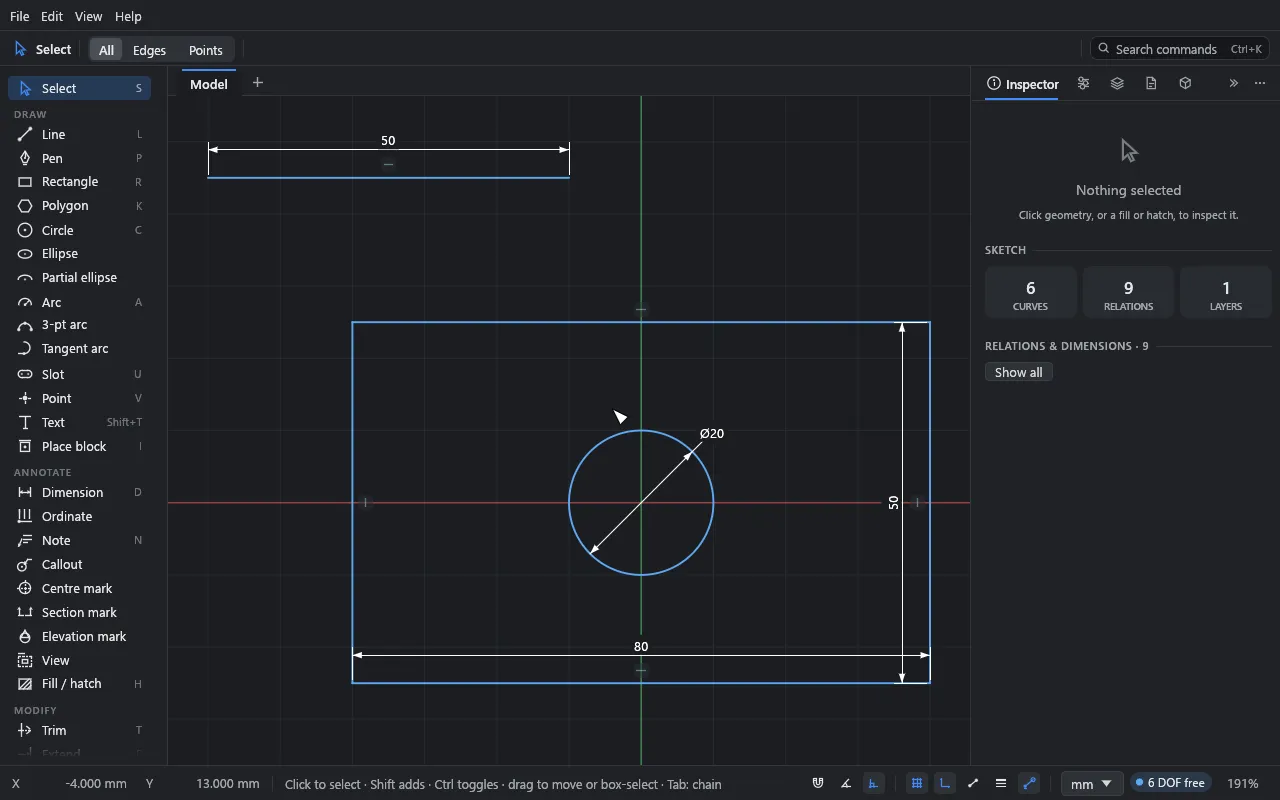This screenshot has height=800, width=1280.
Task: Open the panel more options menu
Action: (x=1260, y=84)
